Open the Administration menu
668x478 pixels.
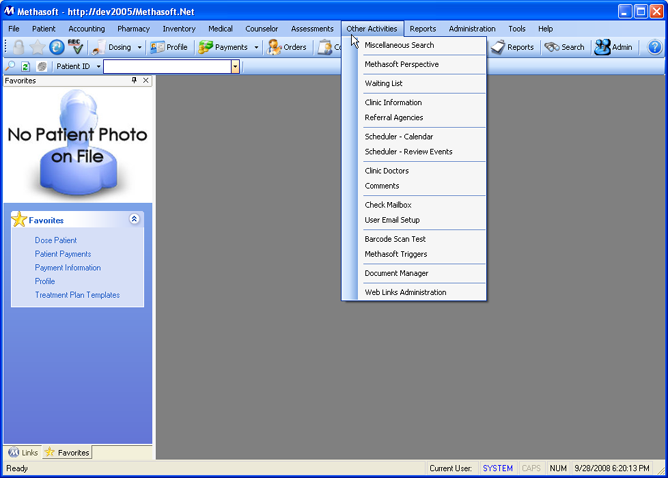(472, 29)
